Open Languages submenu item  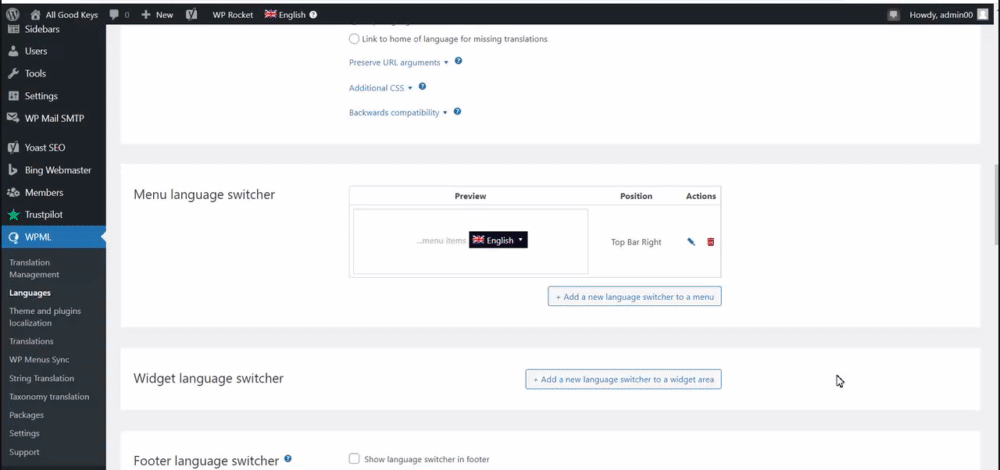tap(30, 293)
